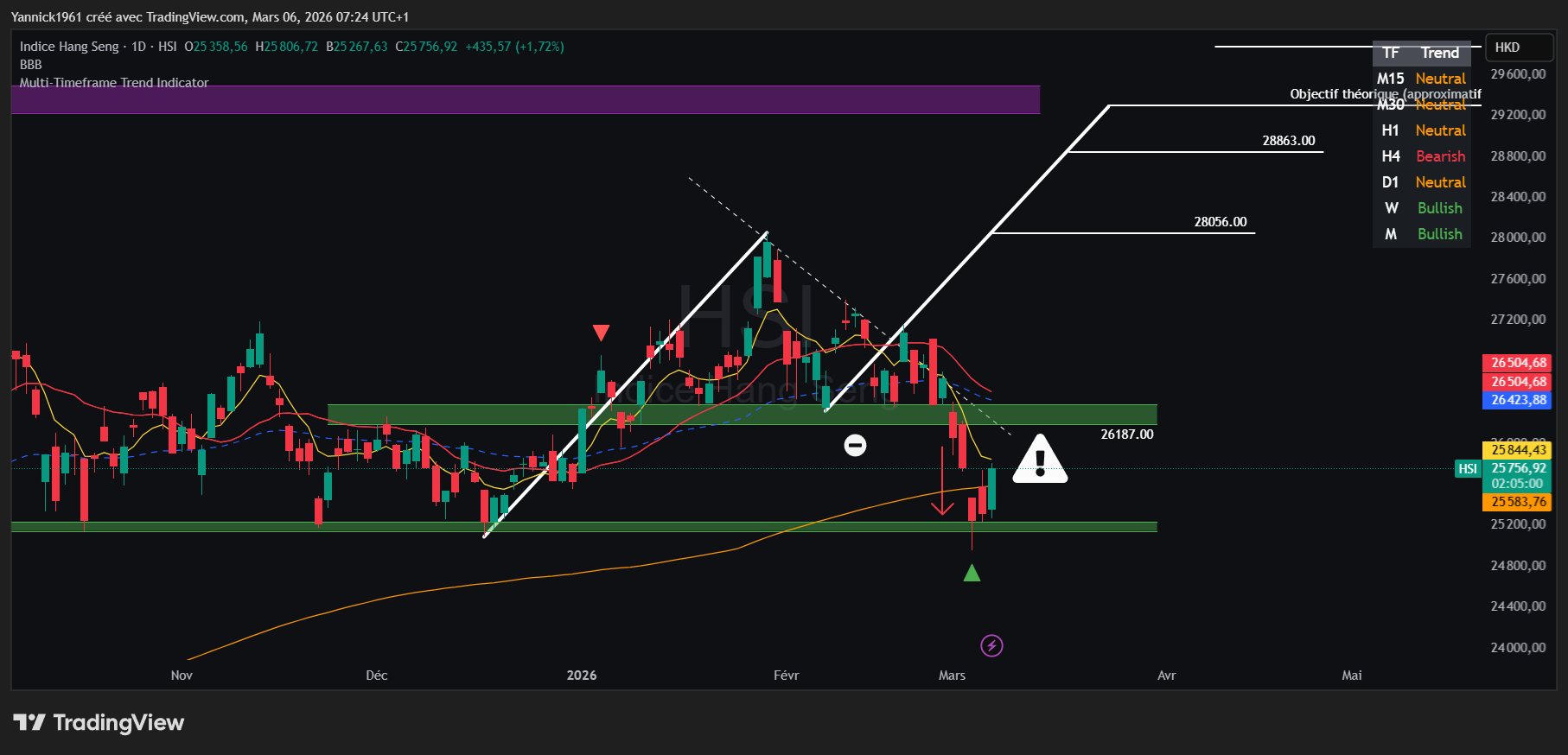Open the HKD currency selector

[x=1520, y=48]
